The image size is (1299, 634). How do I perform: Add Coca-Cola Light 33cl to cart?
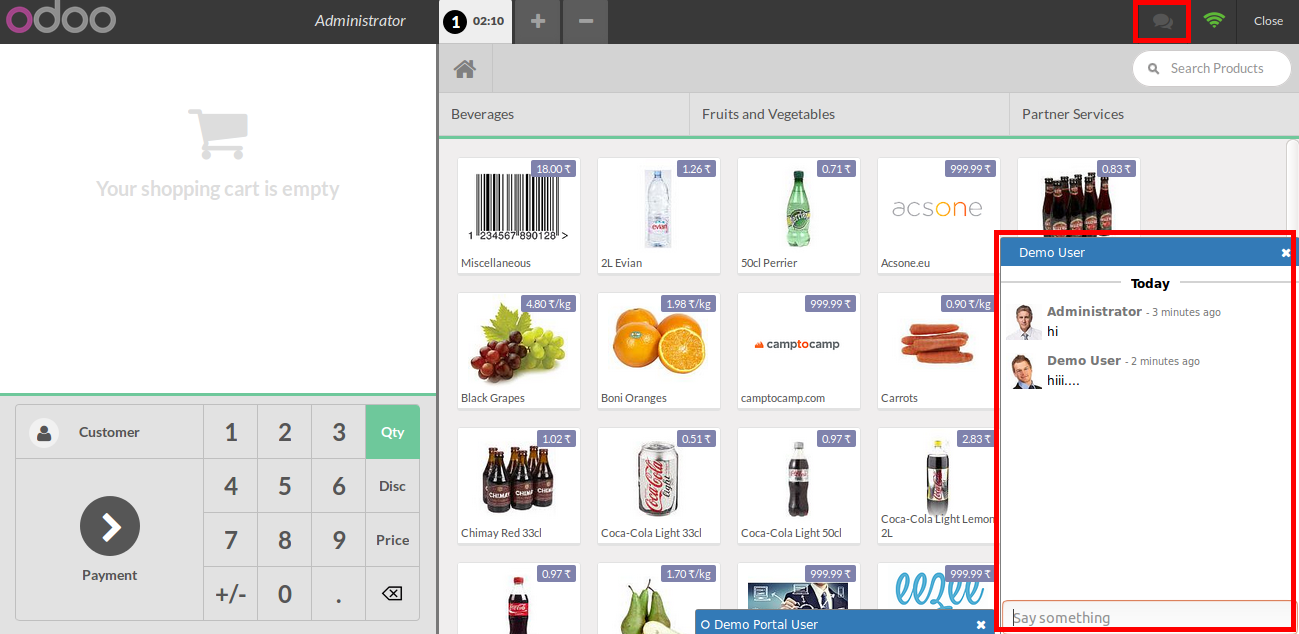pos(659,485)
